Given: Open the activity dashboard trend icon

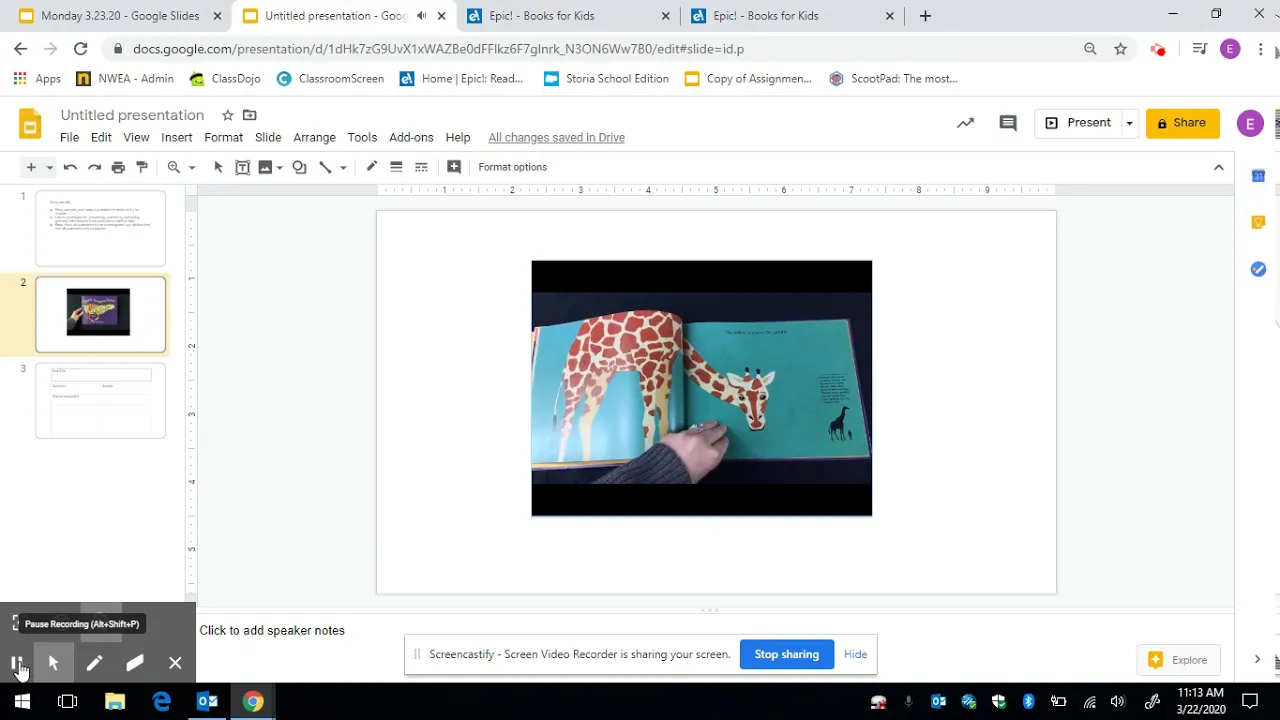Looking at the screenshot, I should [965, 123].
